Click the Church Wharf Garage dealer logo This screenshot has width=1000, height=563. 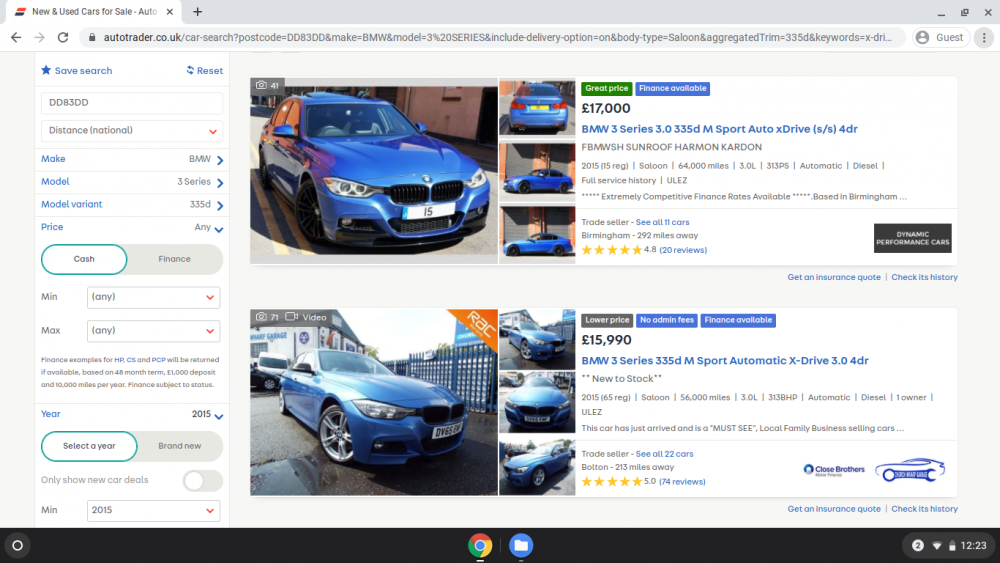point(909,471)
